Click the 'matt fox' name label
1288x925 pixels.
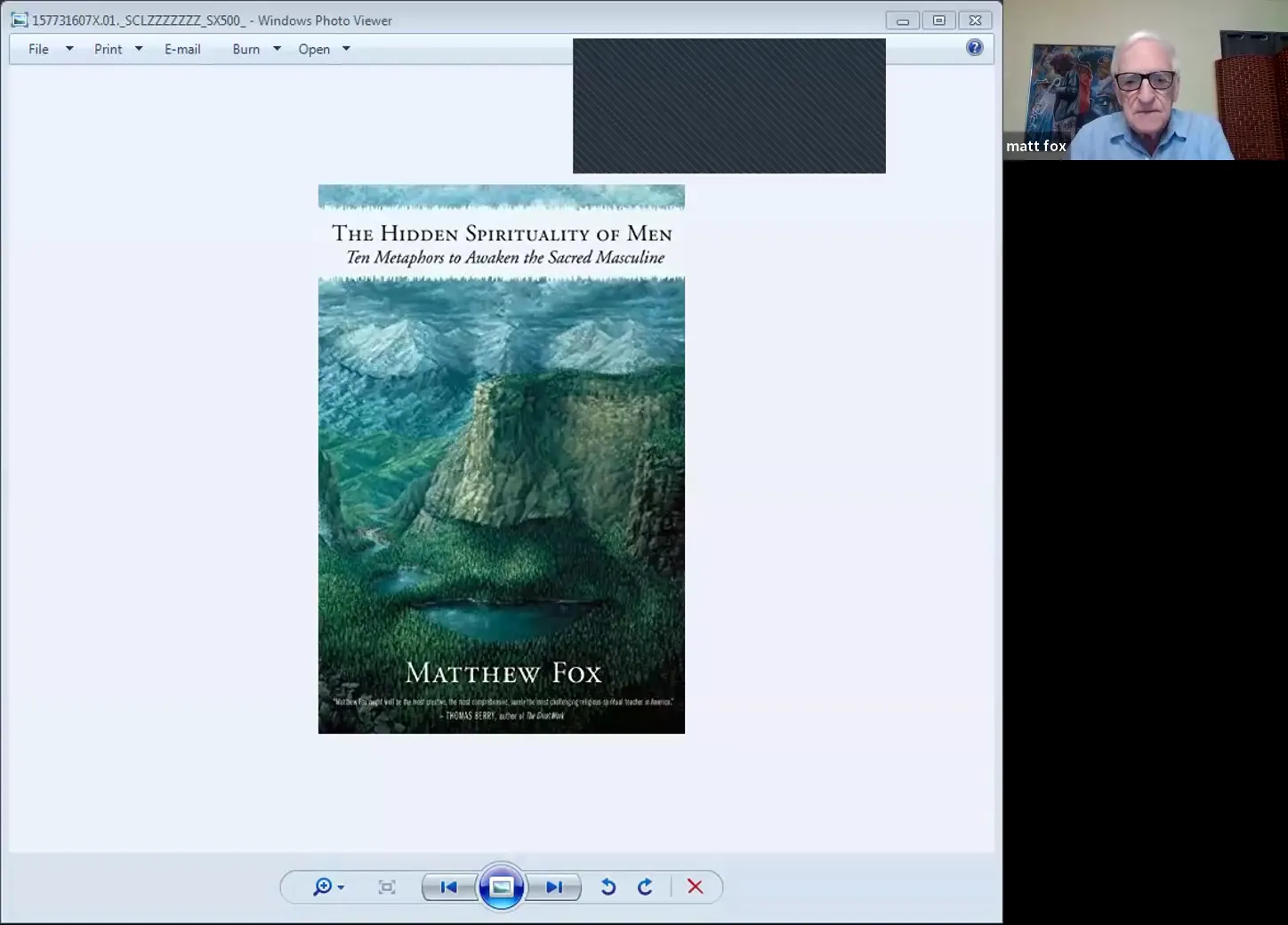pos(1036,146)
